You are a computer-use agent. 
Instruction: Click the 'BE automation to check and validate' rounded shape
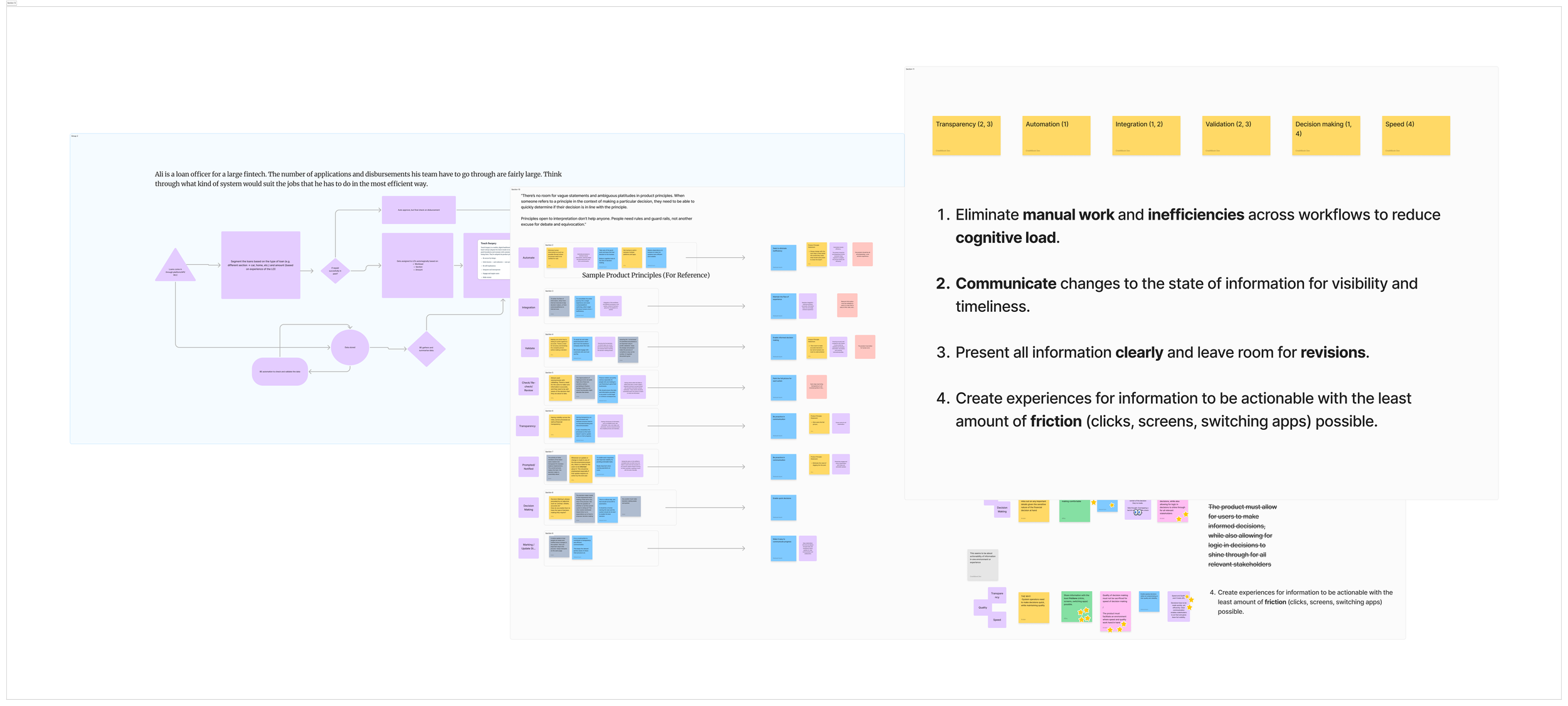point(280,372)
